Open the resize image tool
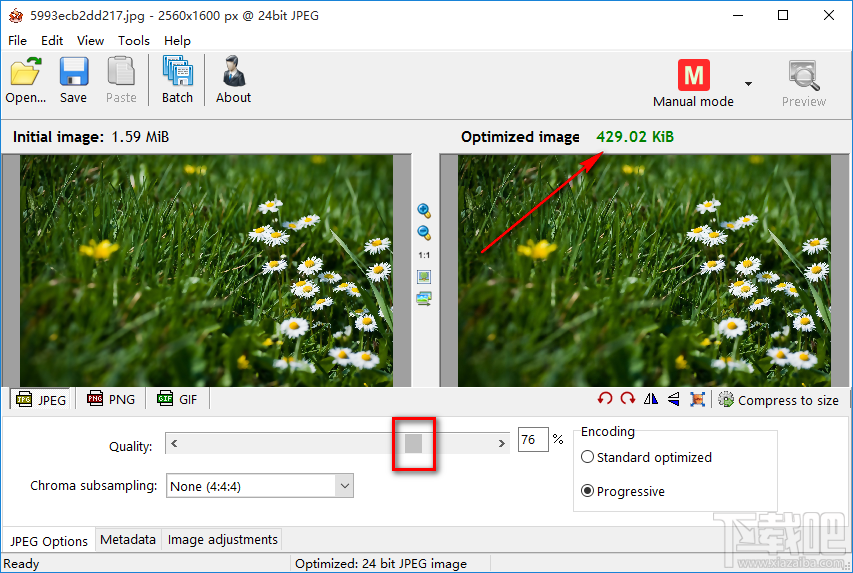Image resolution: width=853 pixels, height=573 pixels. coord(697,399)
